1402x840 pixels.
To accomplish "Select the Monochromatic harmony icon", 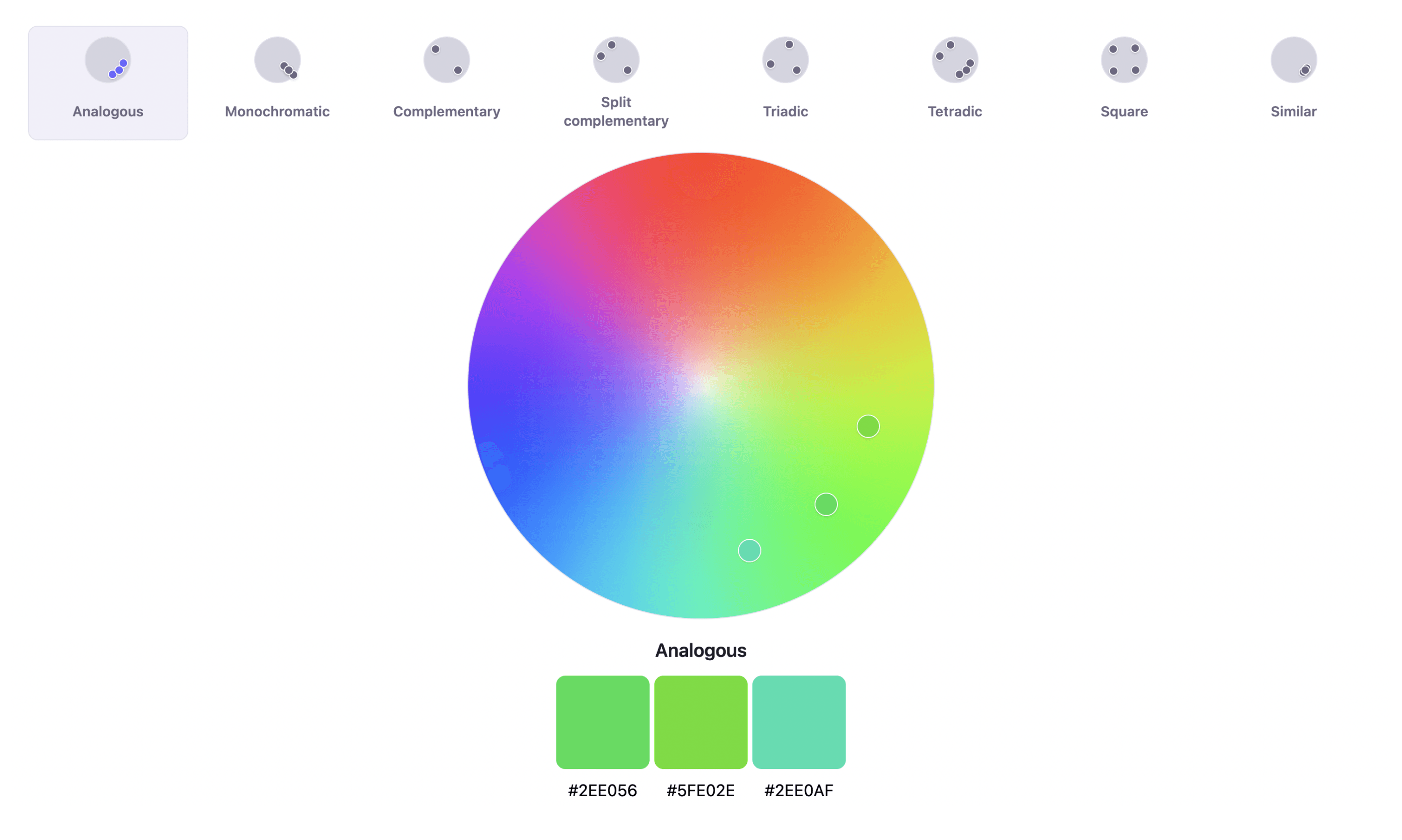I will click(277, 59).
